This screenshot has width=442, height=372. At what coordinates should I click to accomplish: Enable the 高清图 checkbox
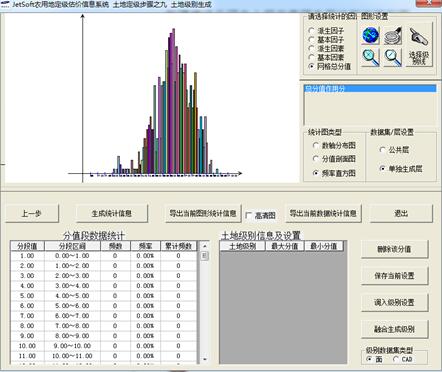pyautogui.click(x=249, y=215)
